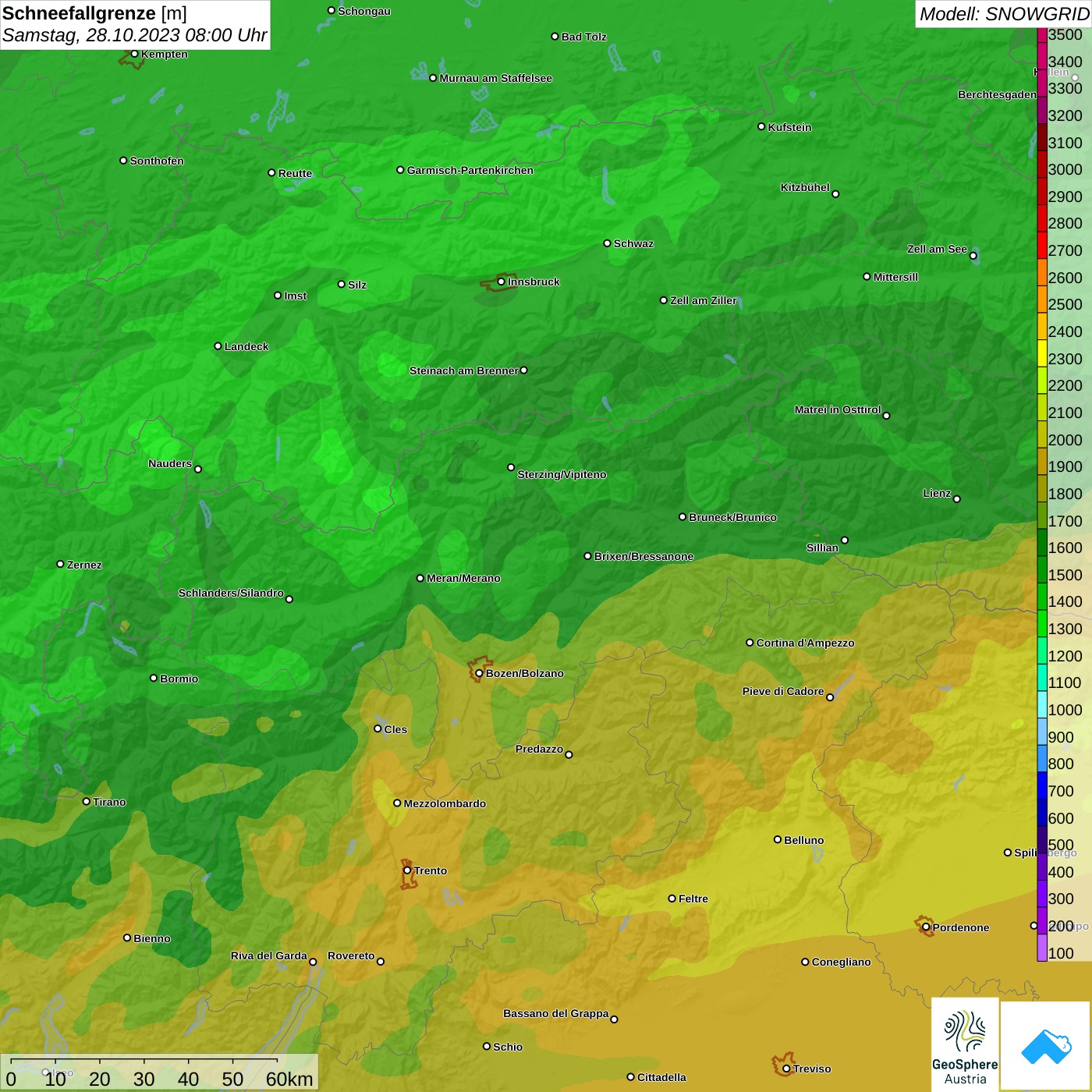The image size is (1092, 1092).
Task: Click the 'Modell: SNOWGRID' label
Action: [x=1004, y=14]
